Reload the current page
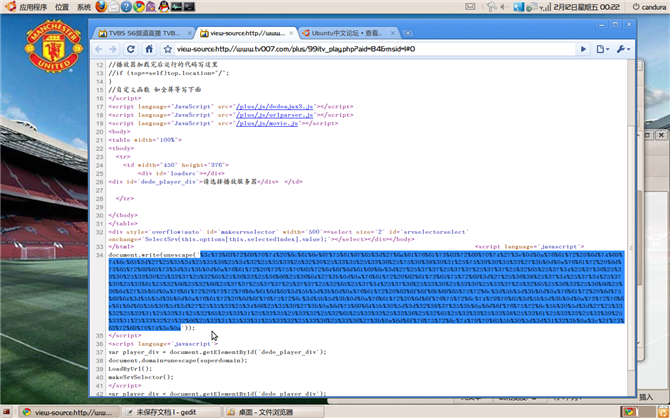Screen dimensions: 670x418 [131, 49]
